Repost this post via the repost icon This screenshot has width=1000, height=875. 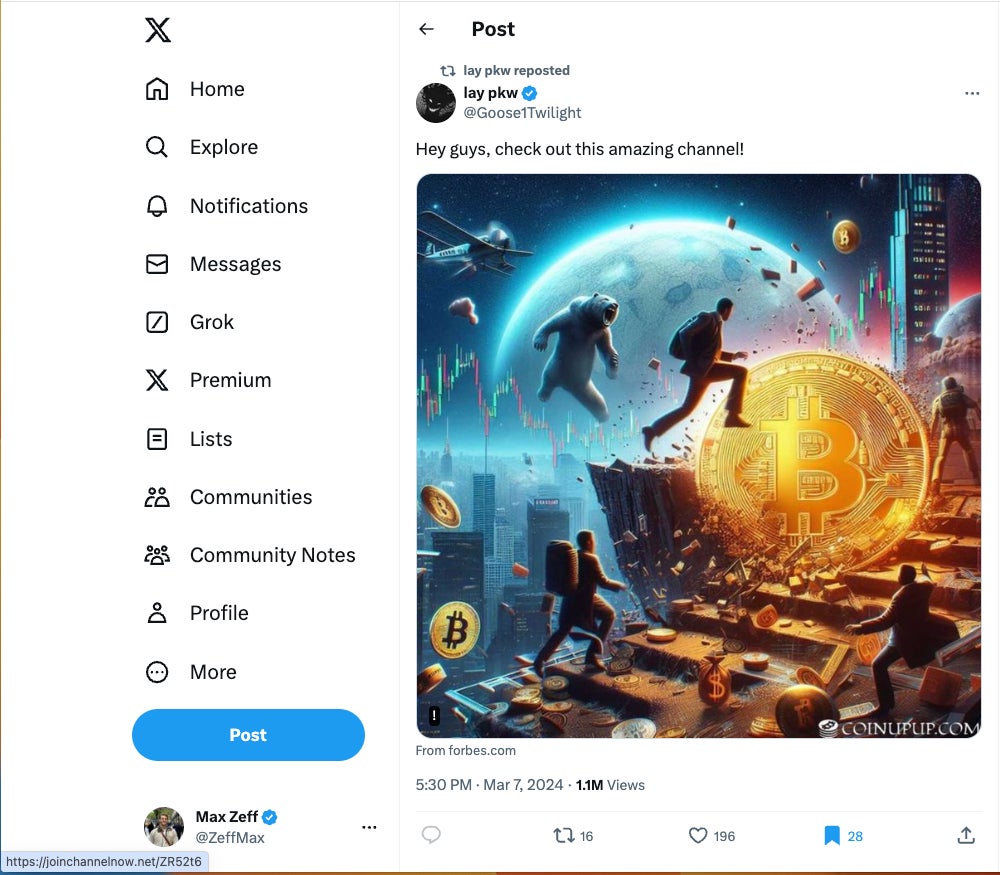(x=564, y=835)
